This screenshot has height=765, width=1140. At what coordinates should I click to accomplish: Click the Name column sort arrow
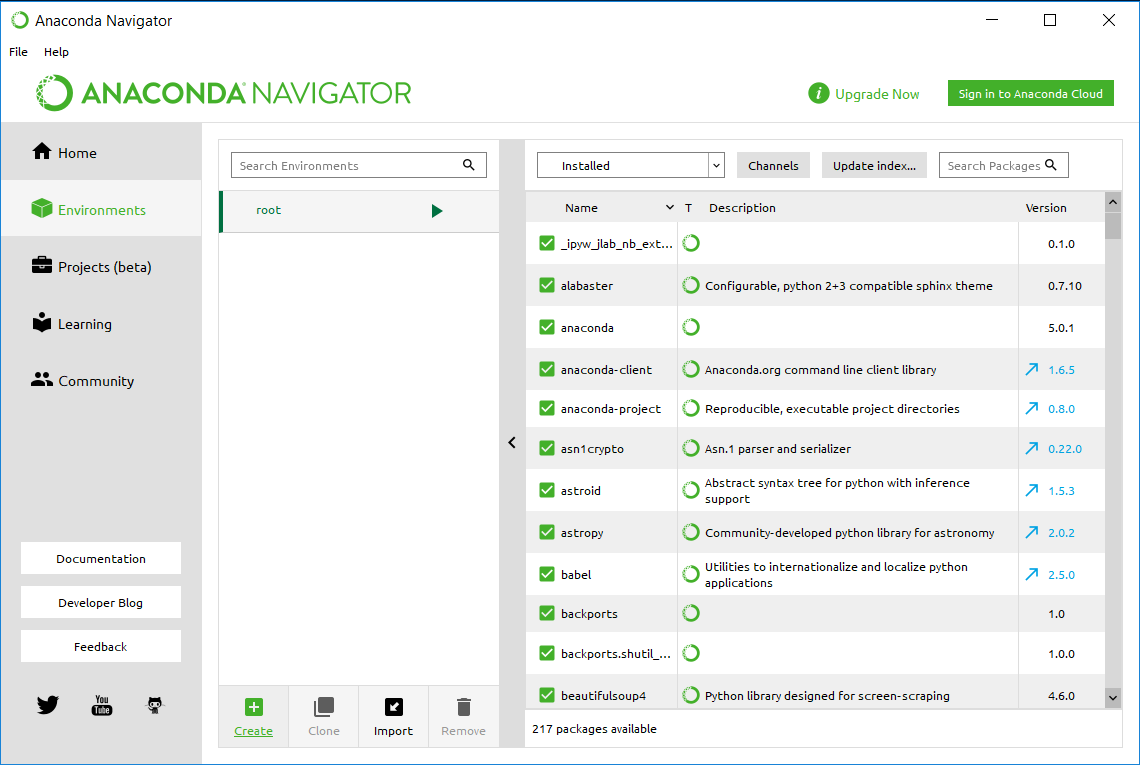tap(669, 208)
